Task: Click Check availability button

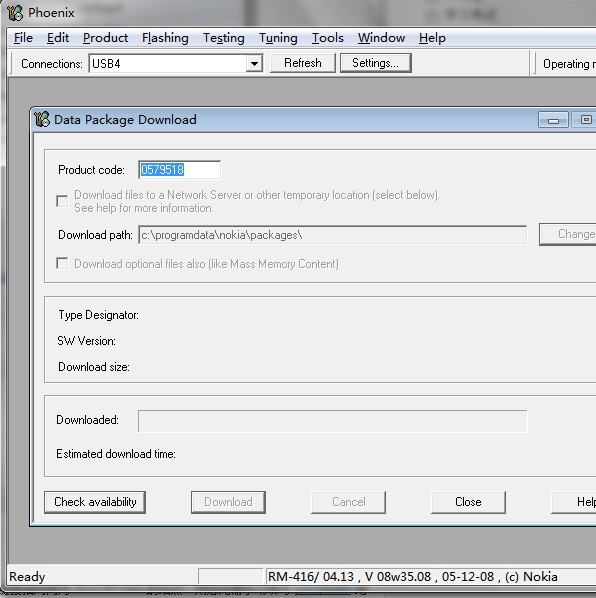Action: coord(95,502)
